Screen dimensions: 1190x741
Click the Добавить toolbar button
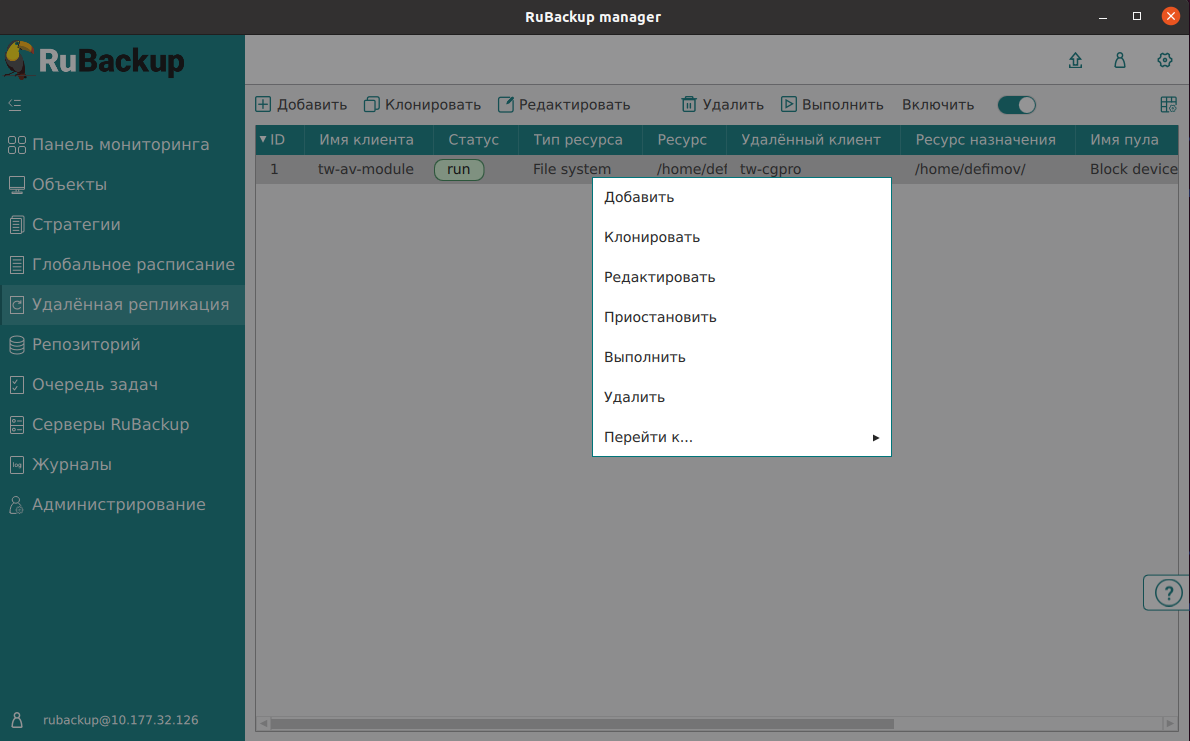[302, 105]
